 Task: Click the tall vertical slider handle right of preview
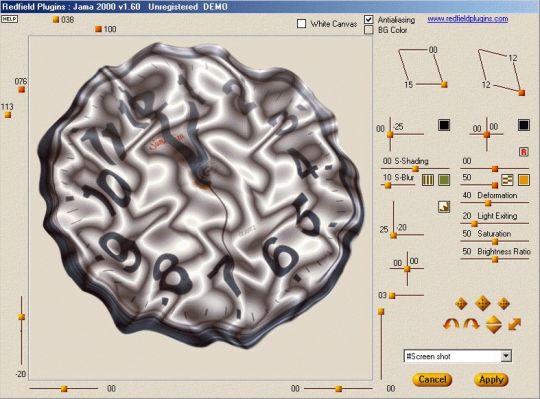[x=381, y=312]
